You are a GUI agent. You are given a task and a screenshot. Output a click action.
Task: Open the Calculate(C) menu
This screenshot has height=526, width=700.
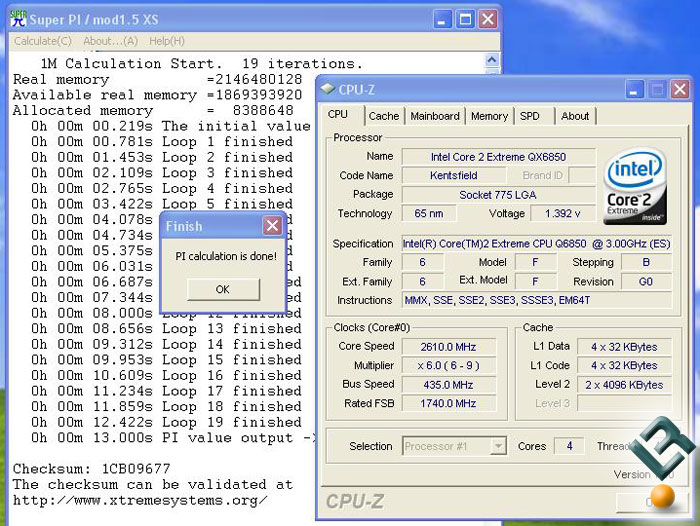(43, 41)
